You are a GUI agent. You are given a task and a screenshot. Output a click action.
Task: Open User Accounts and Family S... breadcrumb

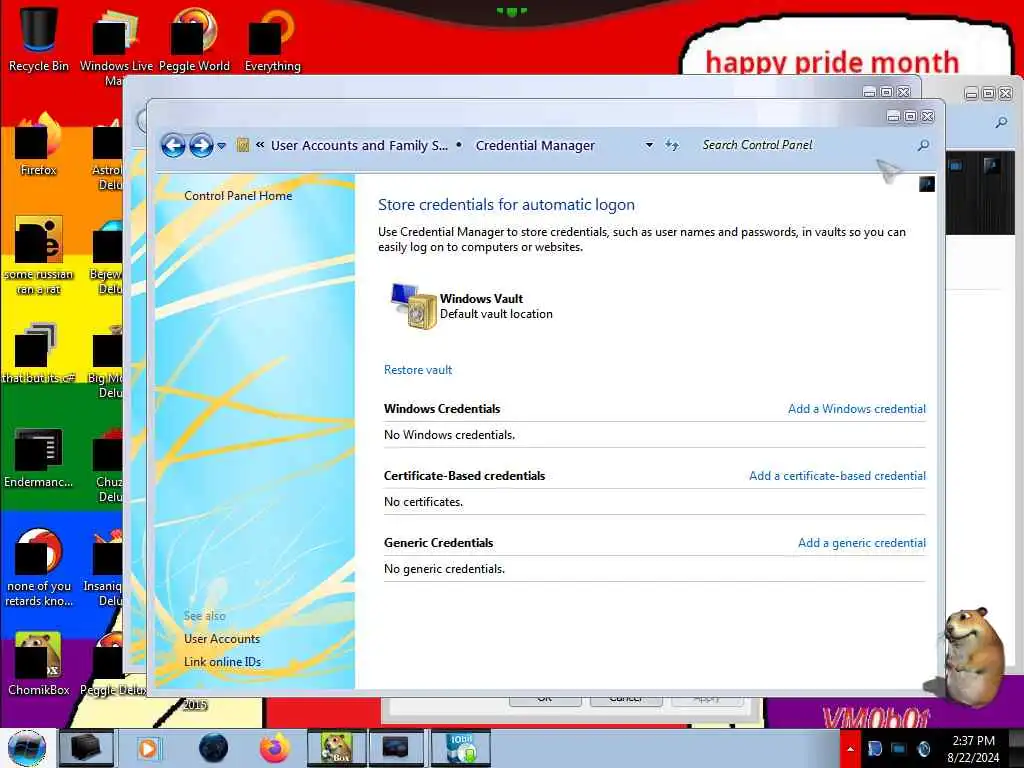pos(359,145)
